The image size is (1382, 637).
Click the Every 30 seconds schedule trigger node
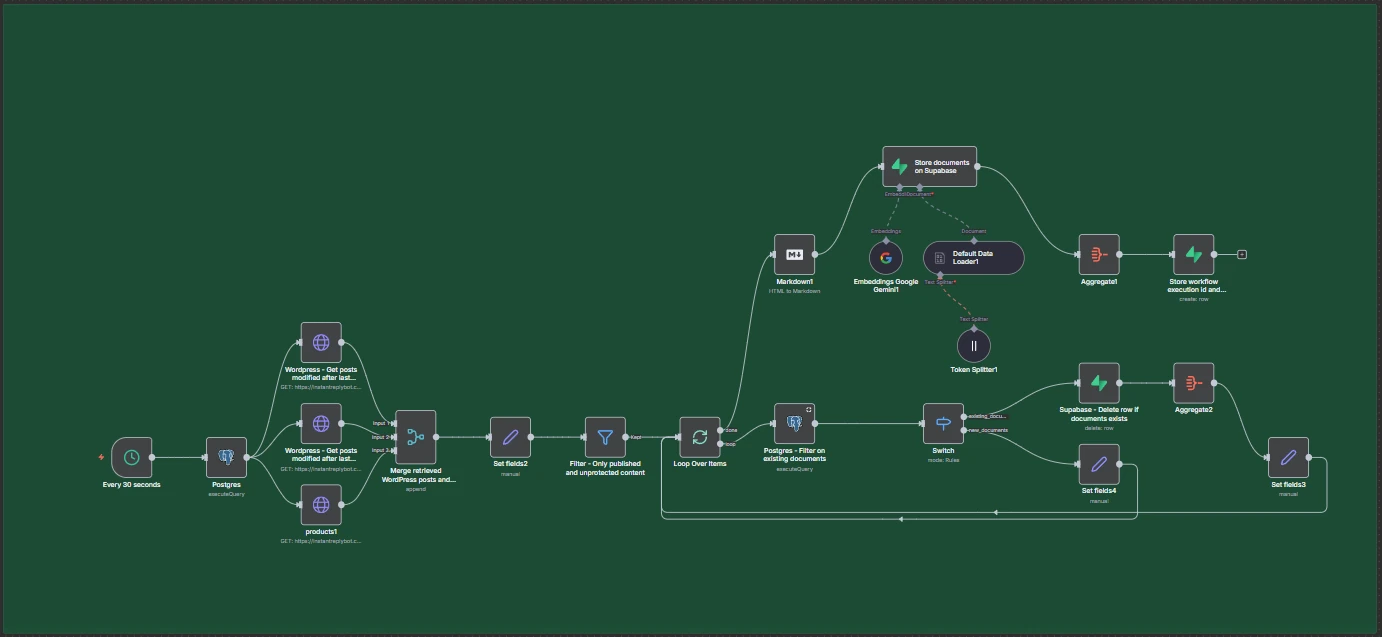click(132, 458)
